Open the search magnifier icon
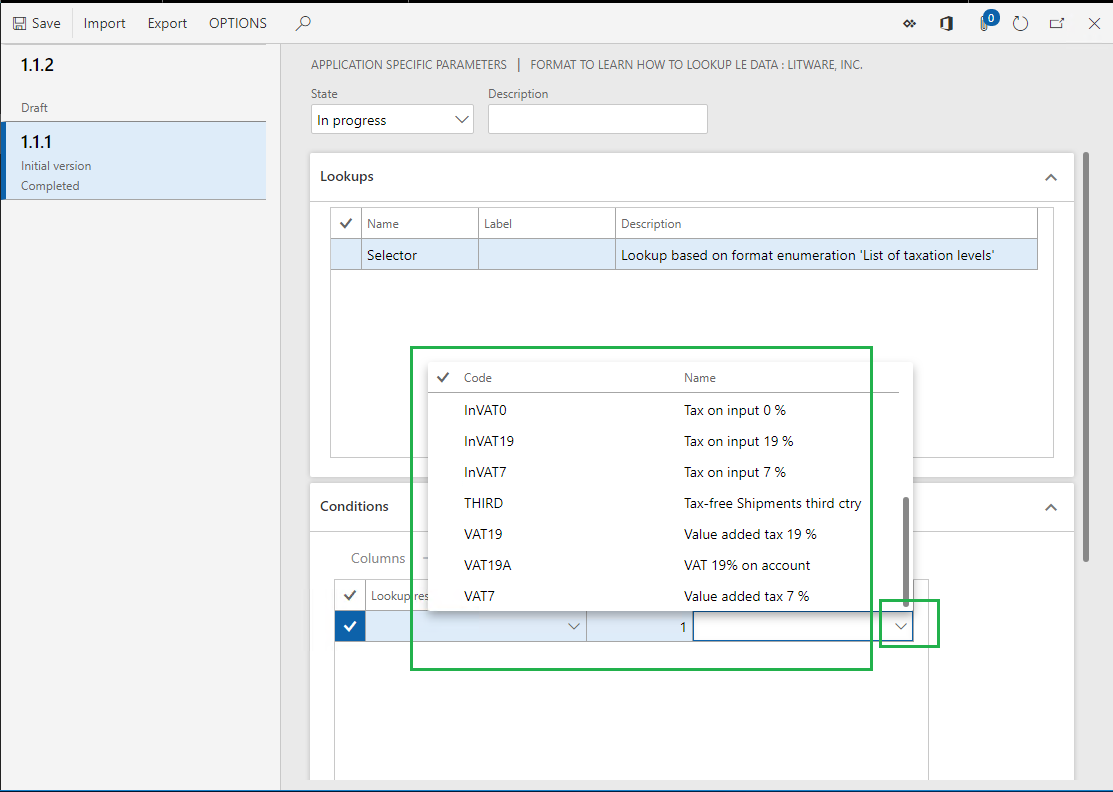 (x=302, y=22)
